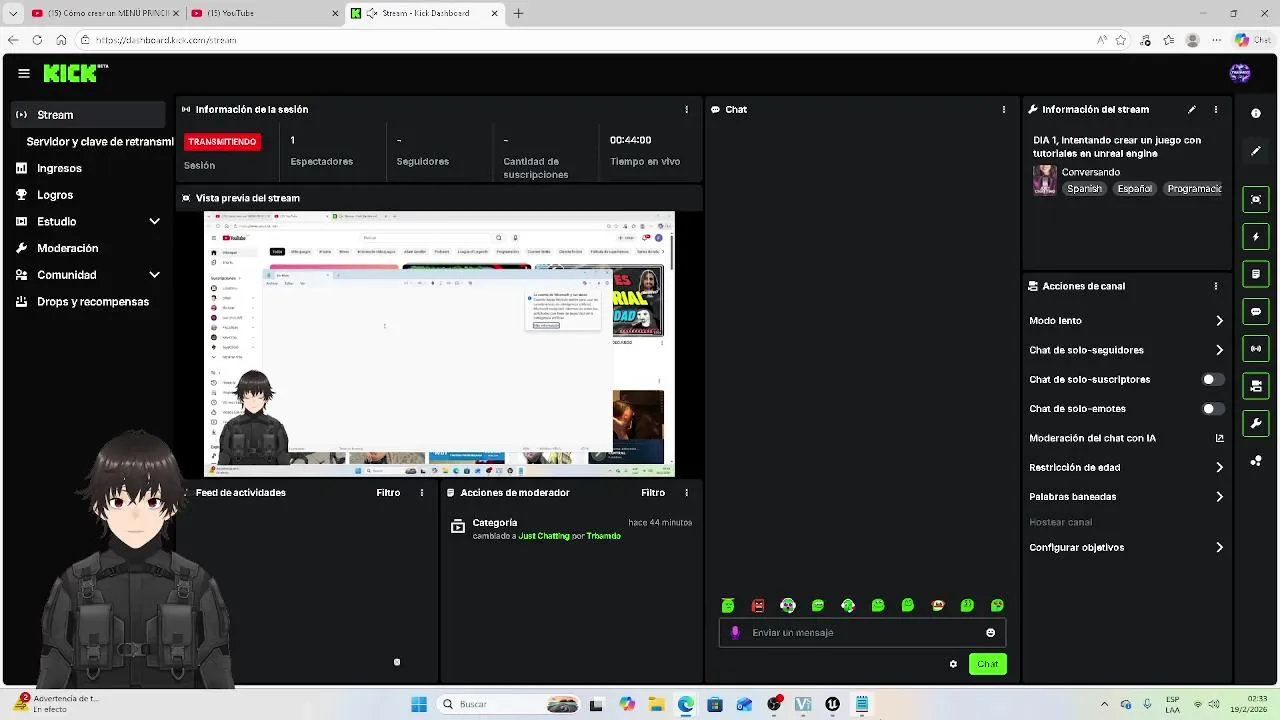Image resolution: width=1280 pixels, height=720 pixels.
Task: Switch to the YouTube browser tab
Action: point(264,13)
